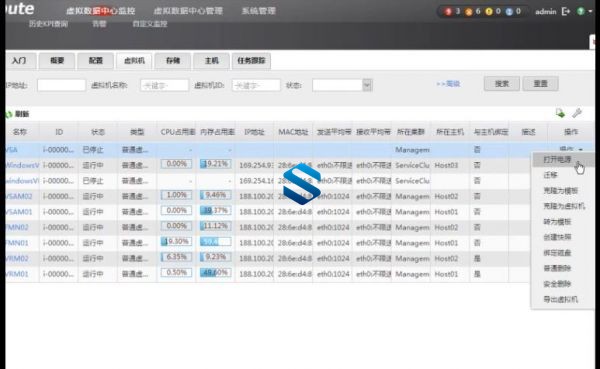The width and height of the screenshot is (600, 369).
Task: Focus the 虚拟机ID keyword field
Action: pyautogui.click(x=256, y=85)
